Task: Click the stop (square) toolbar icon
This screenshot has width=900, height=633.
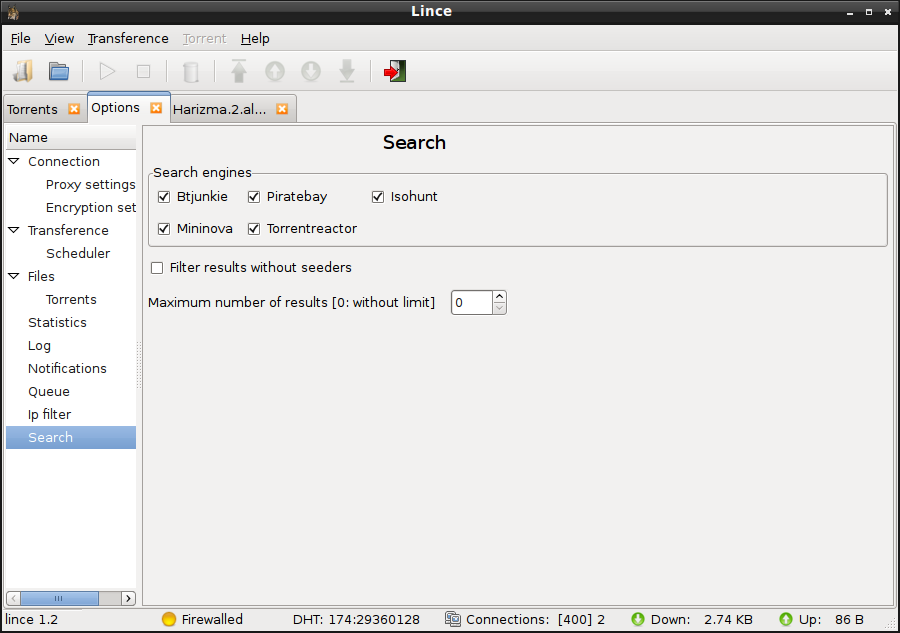Action: [x=143, y=72]
